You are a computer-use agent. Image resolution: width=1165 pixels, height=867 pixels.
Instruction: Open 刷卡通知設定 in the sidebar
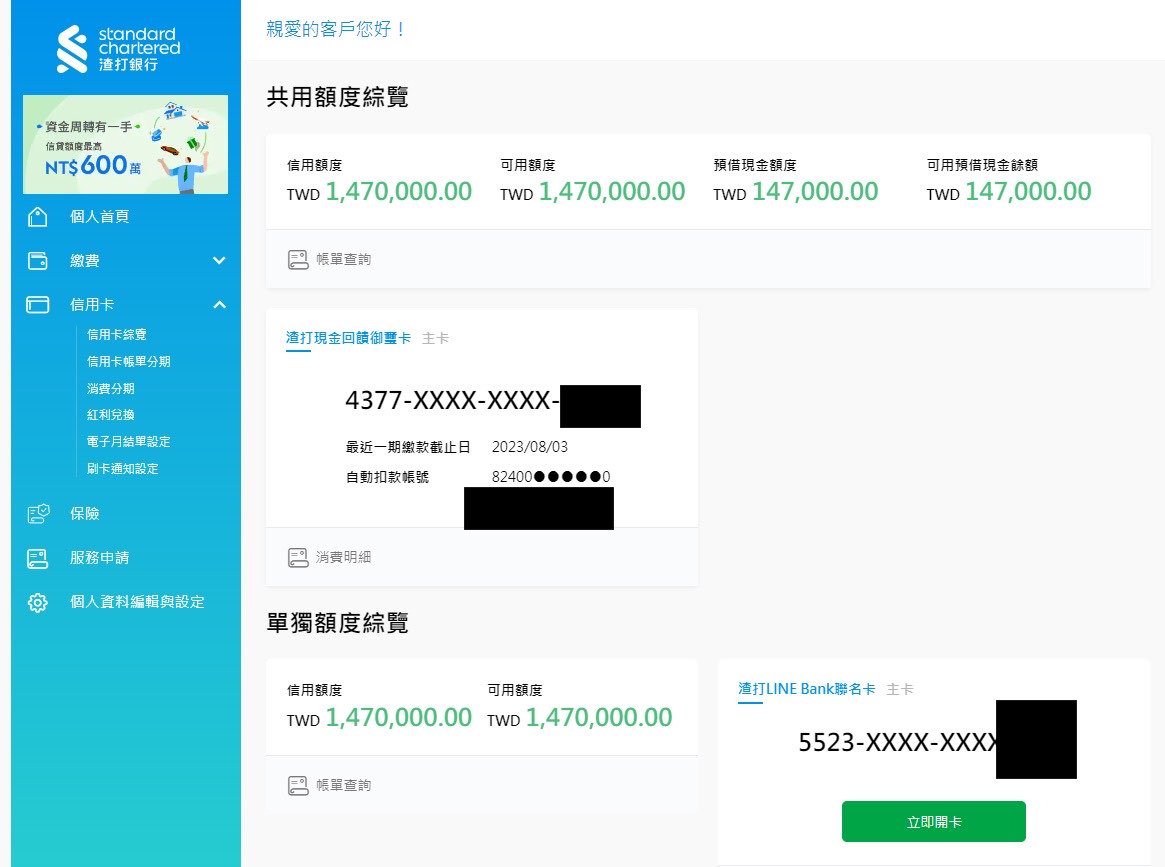[x=123, y=468]
